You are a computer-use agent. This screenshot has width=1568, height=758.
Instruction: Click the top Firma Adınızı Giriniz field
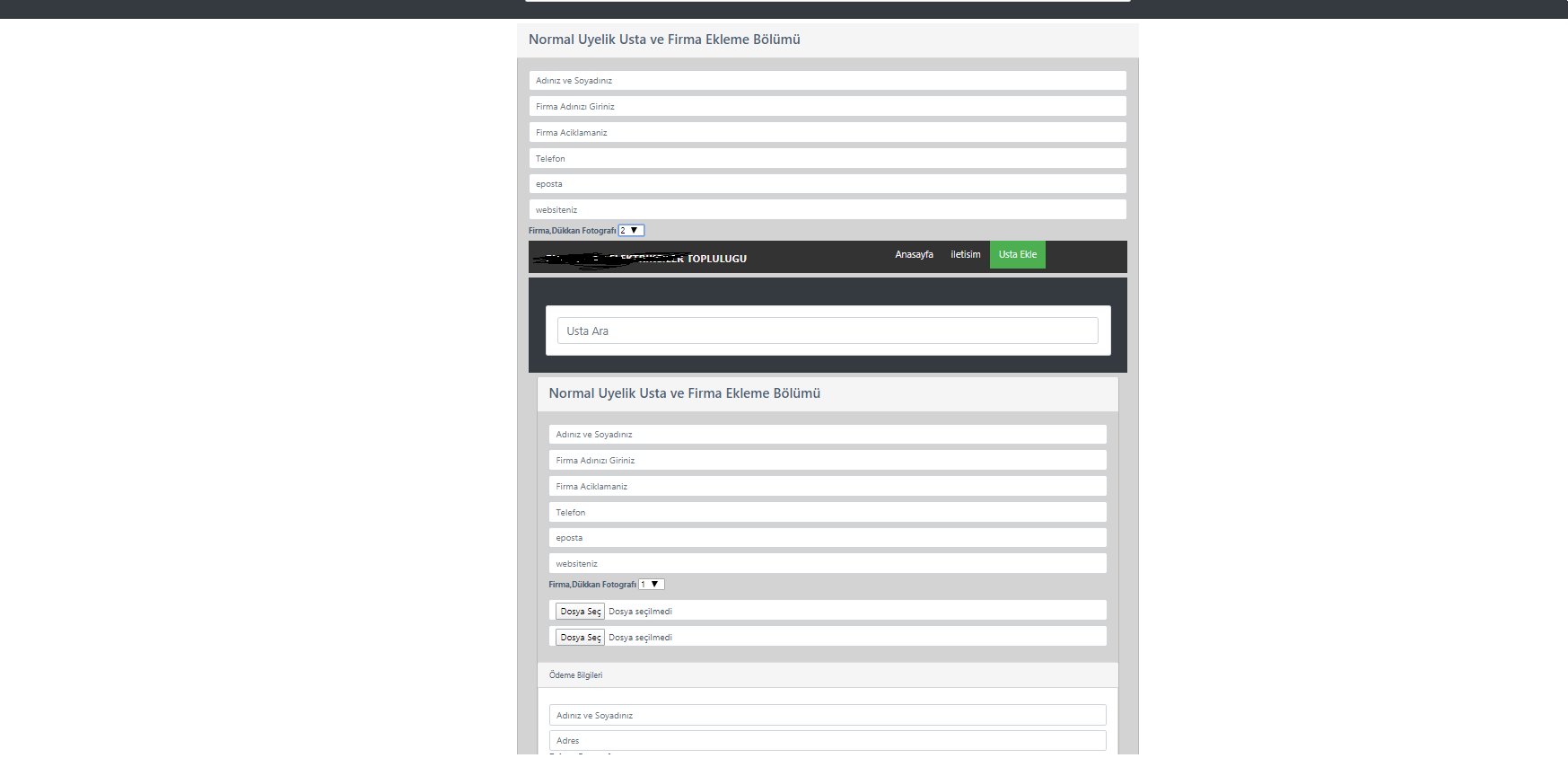click(828, 107)
